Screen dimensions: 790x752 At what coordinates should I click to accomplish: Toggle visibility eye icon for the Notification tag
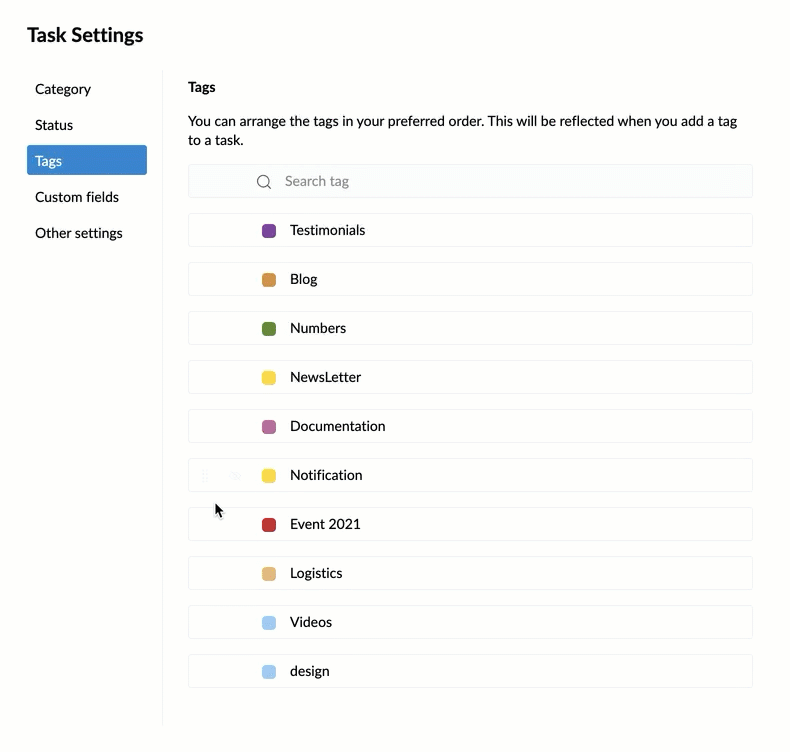[235, 475]
